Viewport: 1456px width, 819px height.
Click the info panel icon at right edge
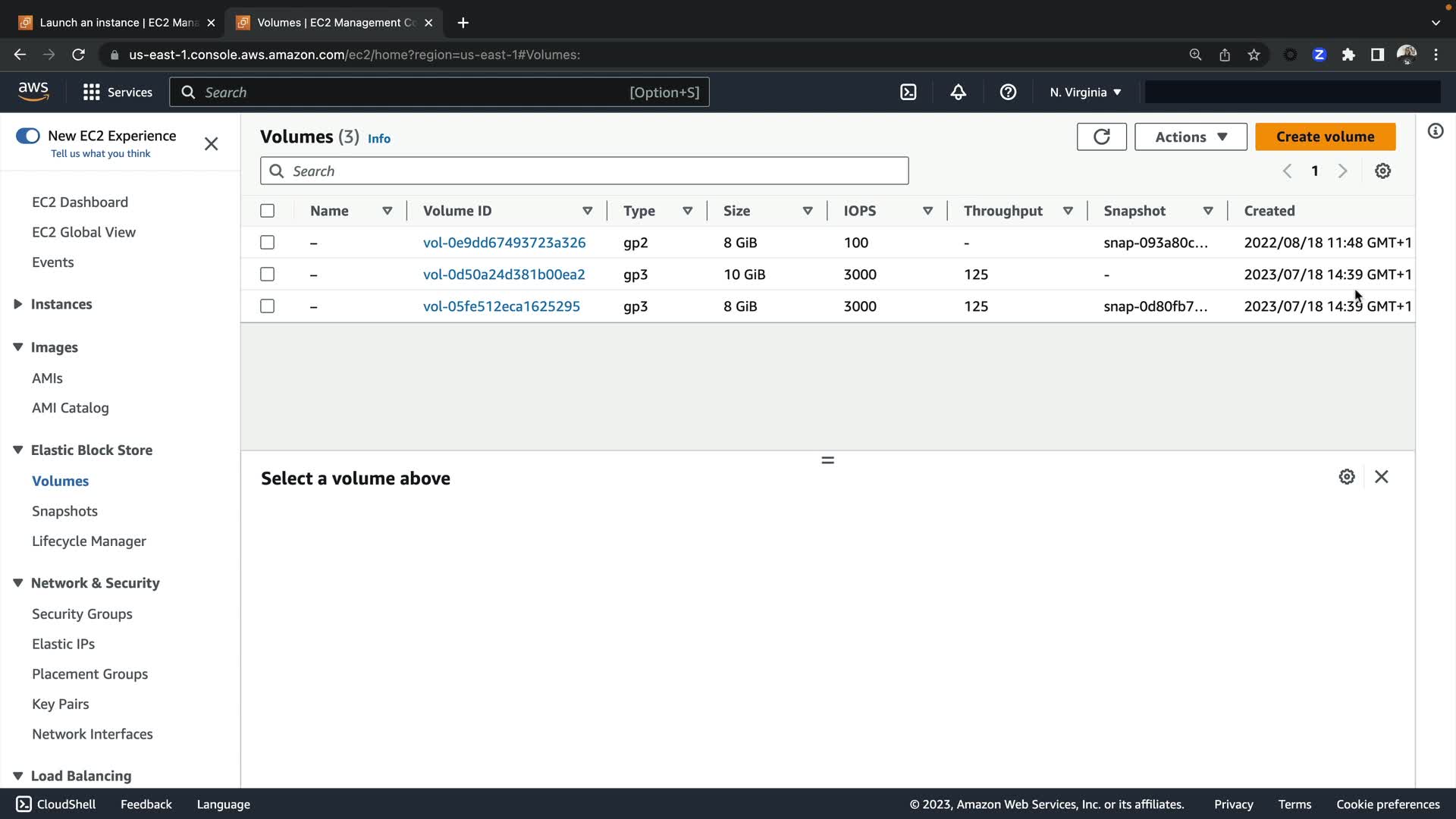(x=1435, y=132)
